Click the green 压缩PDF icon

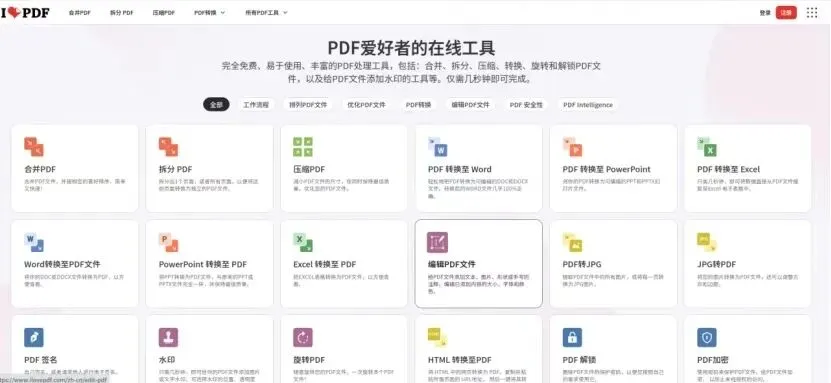click(303, 147)
